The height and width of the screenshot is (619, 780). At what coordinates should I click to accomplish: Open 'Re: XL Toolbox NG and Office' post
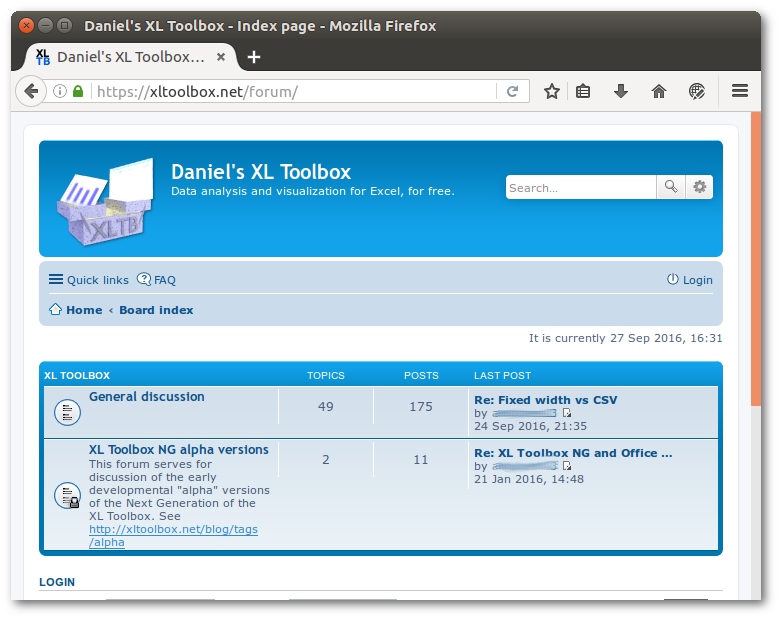pyautogui.click(x=573, y=453)
